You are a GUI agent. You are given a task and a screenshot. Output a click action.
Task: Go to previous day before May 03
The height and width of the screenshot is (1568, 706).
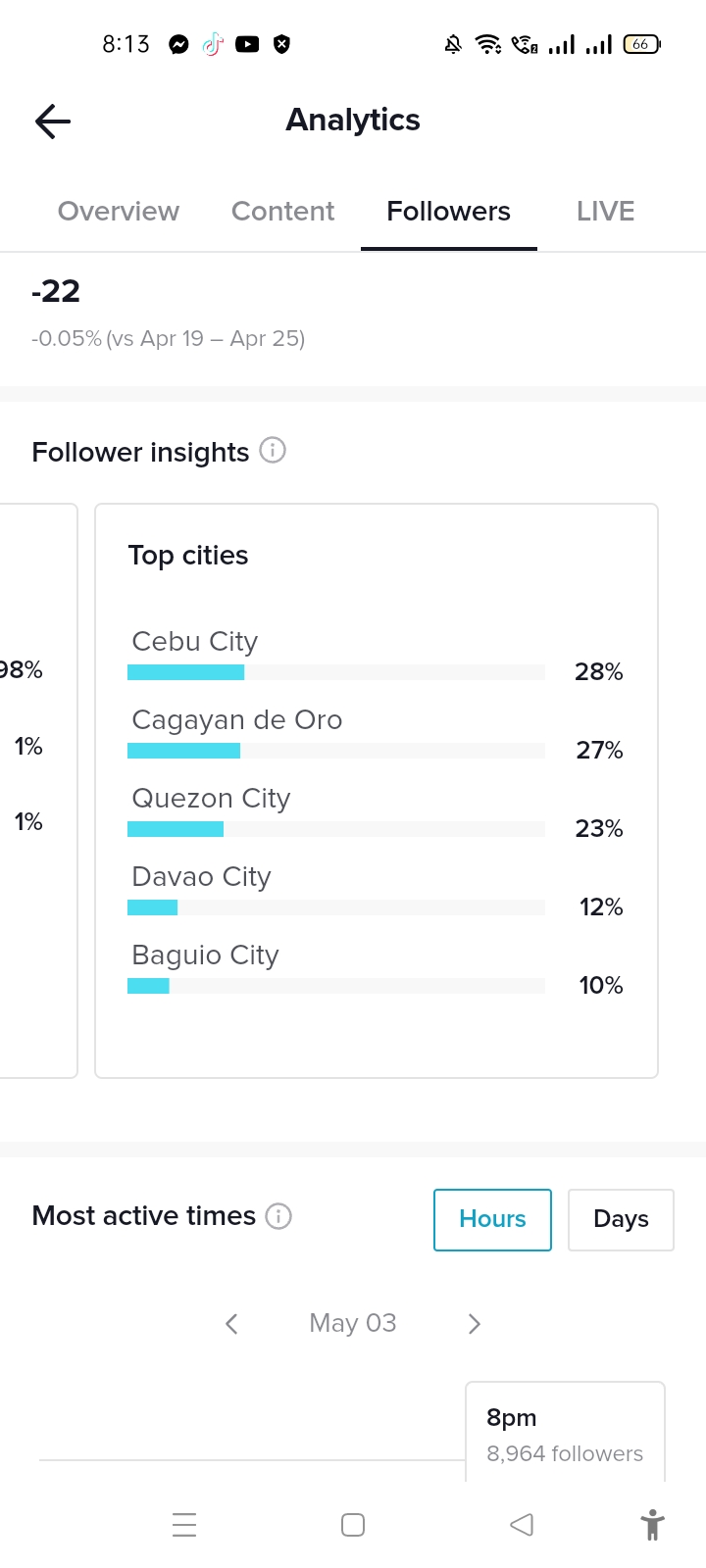[231, 1324]
